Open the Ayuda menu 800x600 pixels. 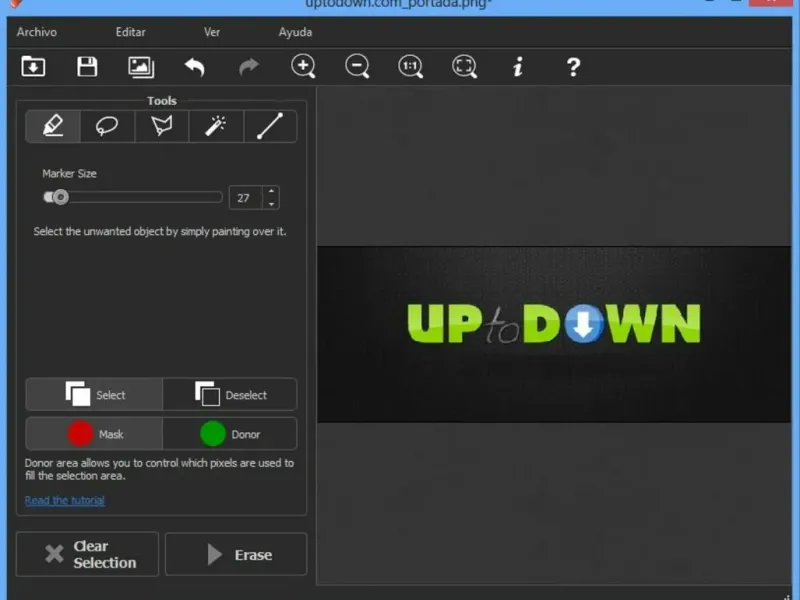pos(295,32)
